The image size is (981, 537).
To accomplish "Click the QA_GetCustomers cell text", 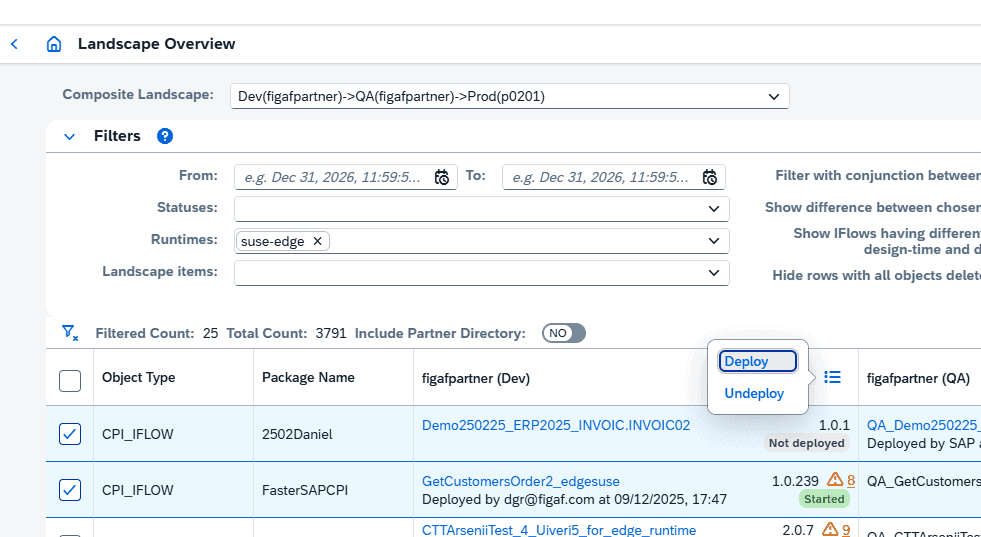I will click(923, 481).
